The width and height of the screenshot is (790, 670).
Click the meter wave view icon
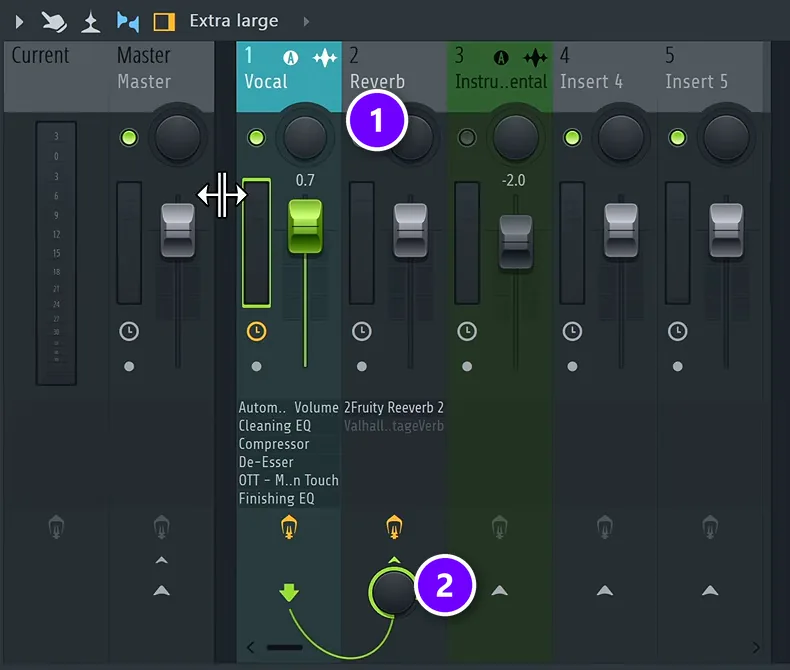[x=91, y=22]
